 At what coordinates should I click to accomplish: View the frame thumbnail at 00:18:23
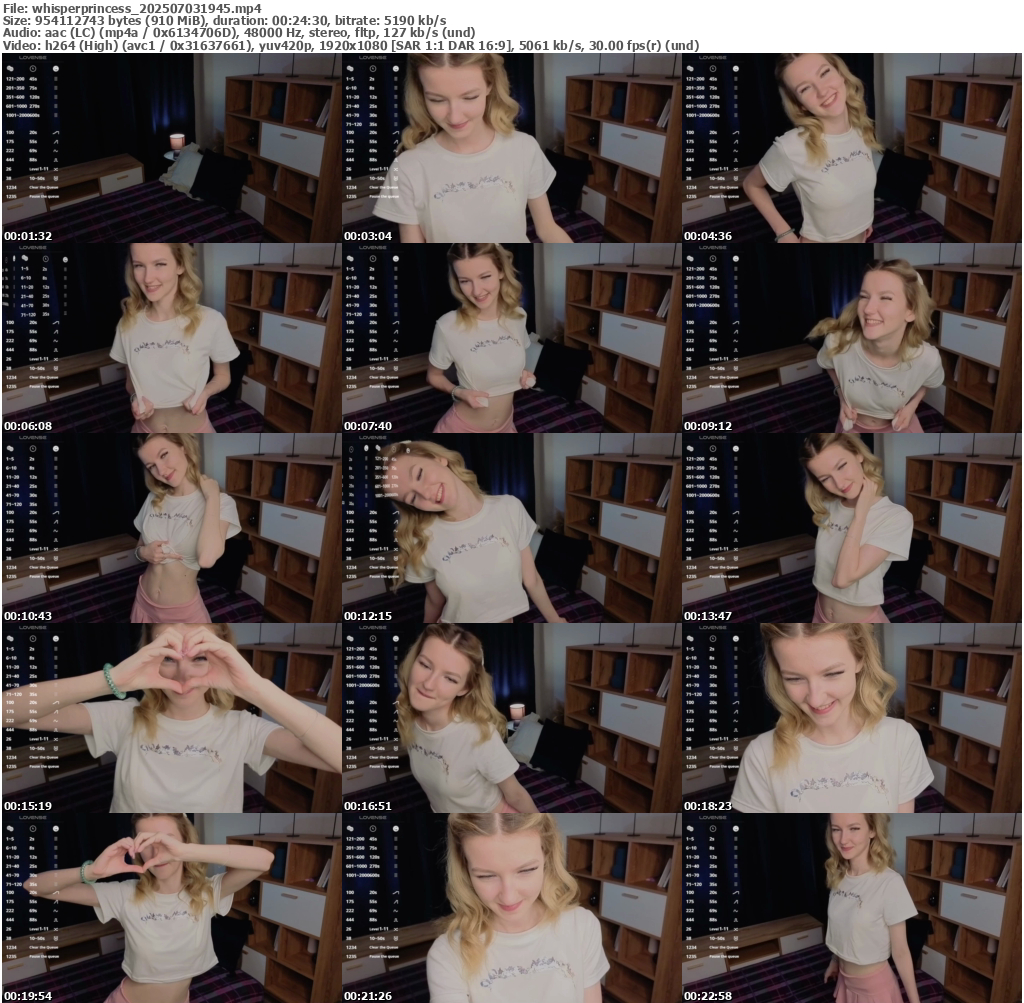tap(852, 718)
